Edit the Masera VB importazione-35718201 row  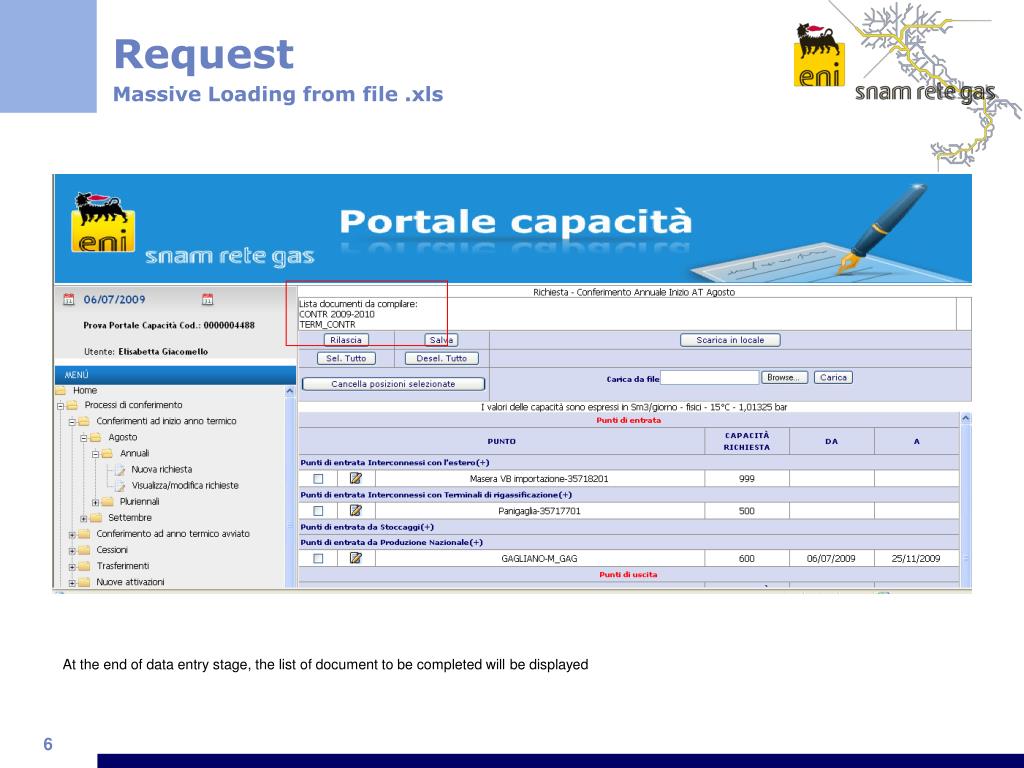pos(356,479)
